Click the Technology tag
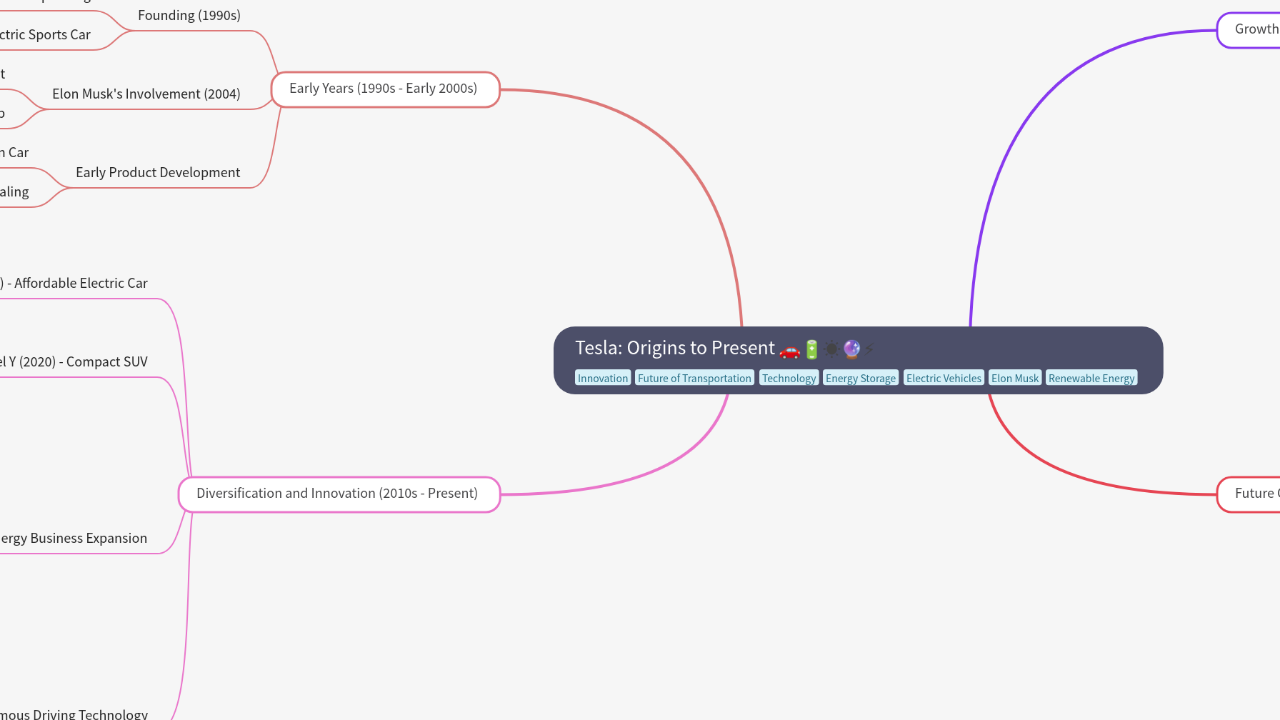1280x720 pixels. pyautogui.click(x=788, y=378)
